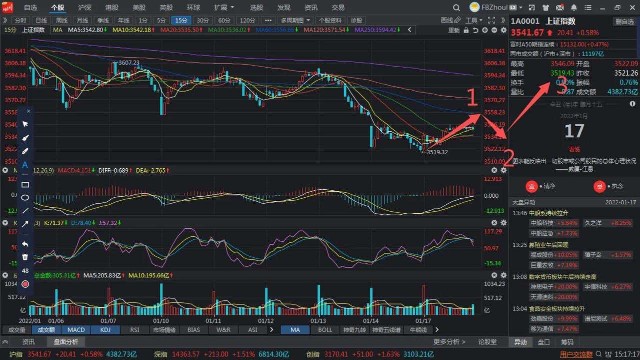The width and height of the screenshot is (640, 360).
Task: Delete drawings with the trash icon
Action: click(x=25, y=257)
